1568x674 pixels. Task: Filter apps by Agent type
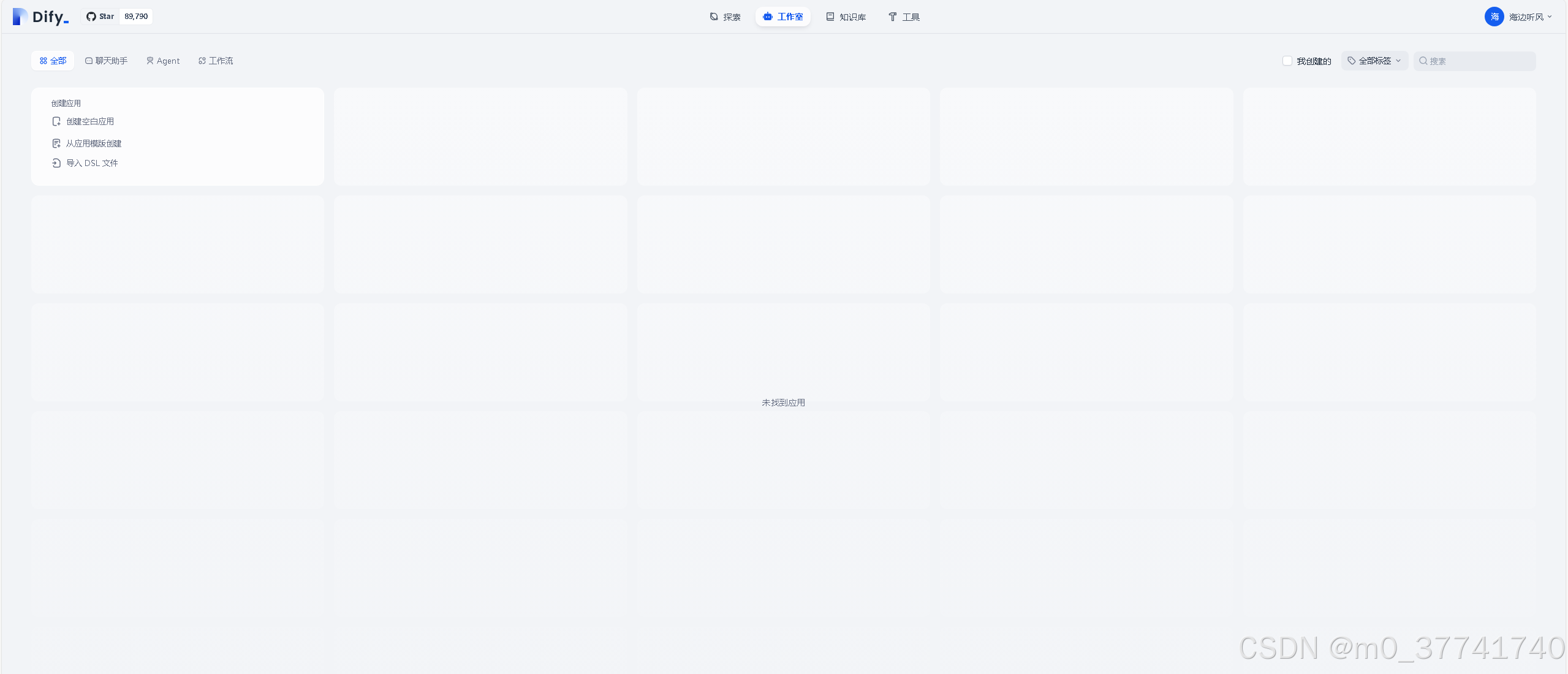(x=163, y=61)
